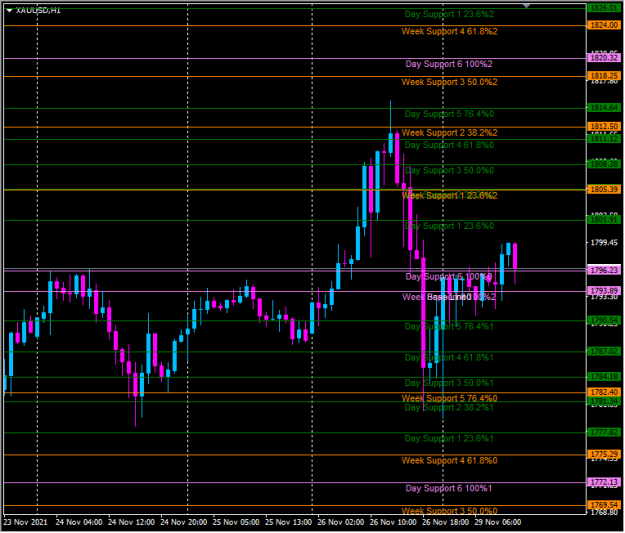Viewport: 625px width, 533px height.
Task: Select the Day Support 3 50.0%0 label
Action: click(x=449, y=171)
